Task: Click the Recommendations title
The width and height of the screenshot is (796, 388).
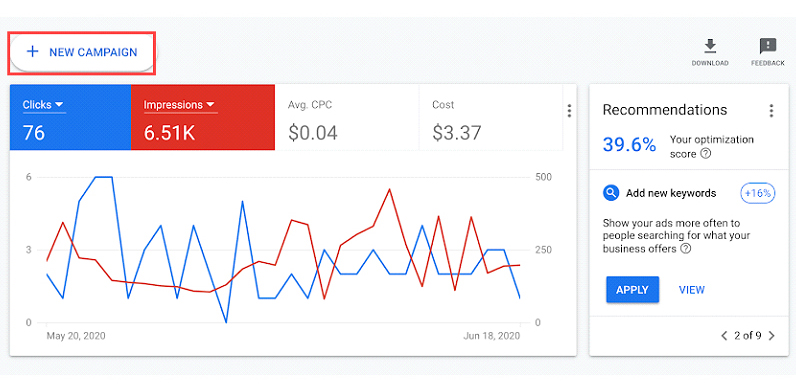Action: 665,110
